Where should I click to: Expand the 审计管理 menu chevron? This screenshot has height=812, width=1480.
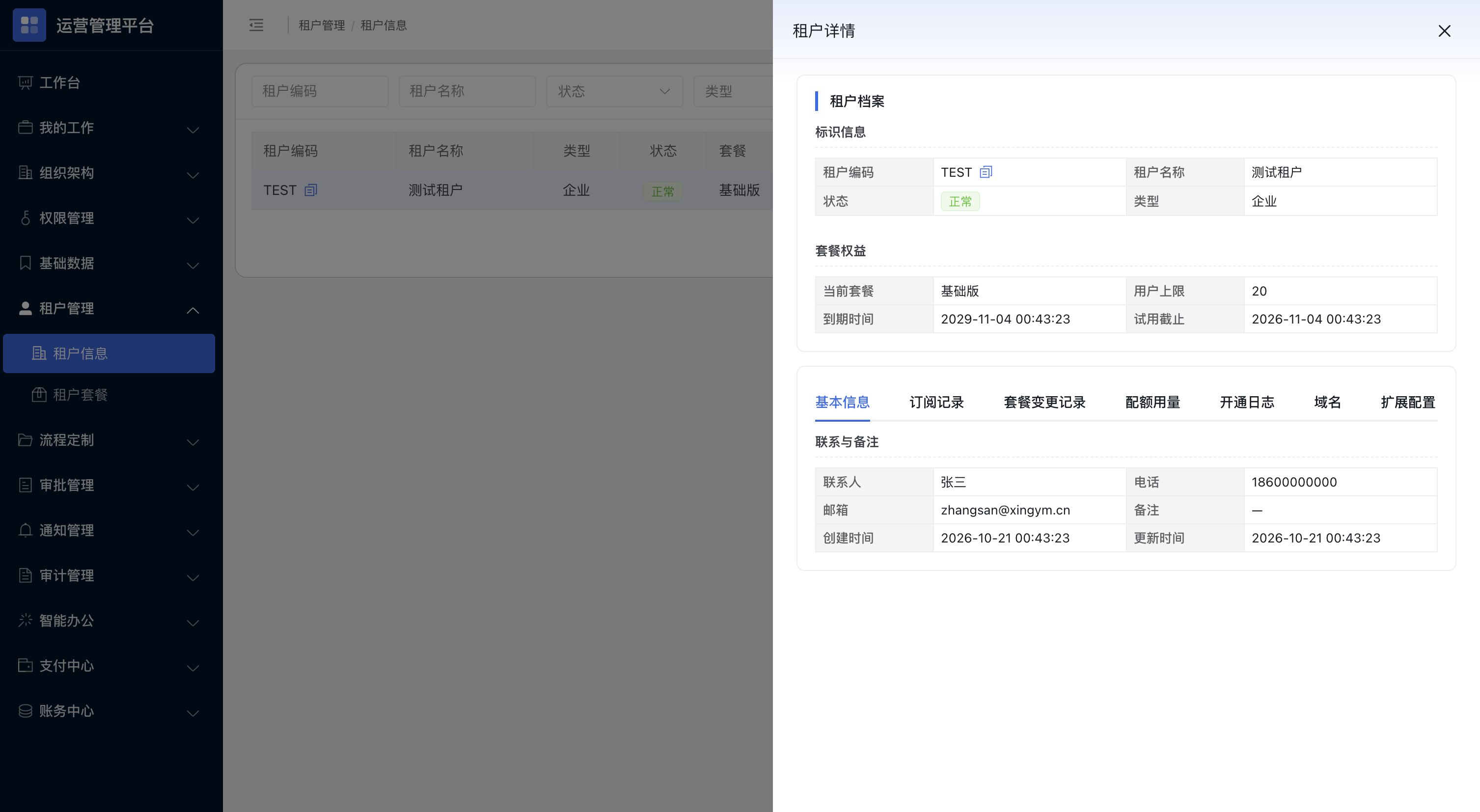[x=193, y=578]
